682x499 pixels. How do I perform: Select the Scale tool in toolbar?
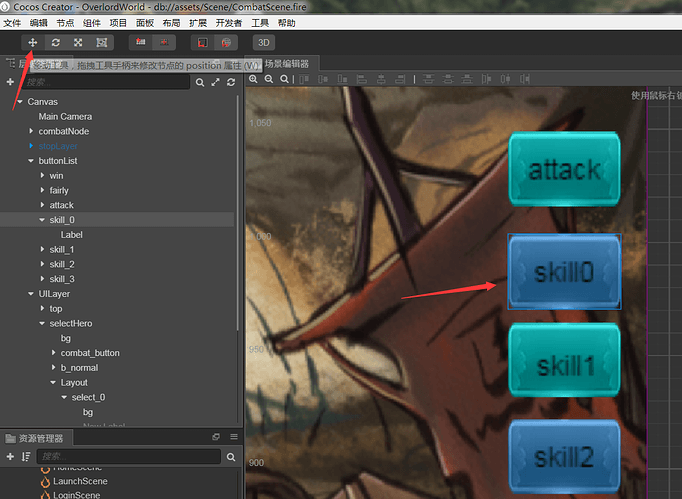(78, 42)
